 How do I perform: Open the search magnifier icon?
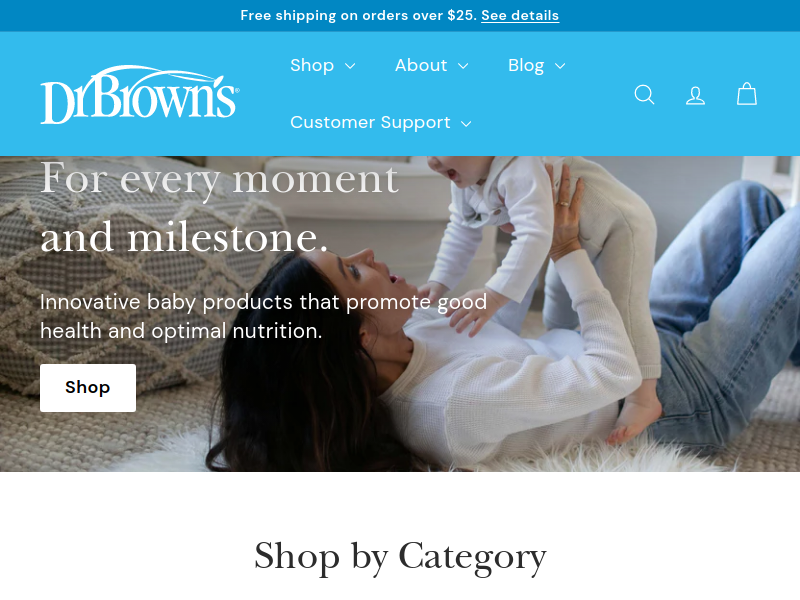point(644,94)
